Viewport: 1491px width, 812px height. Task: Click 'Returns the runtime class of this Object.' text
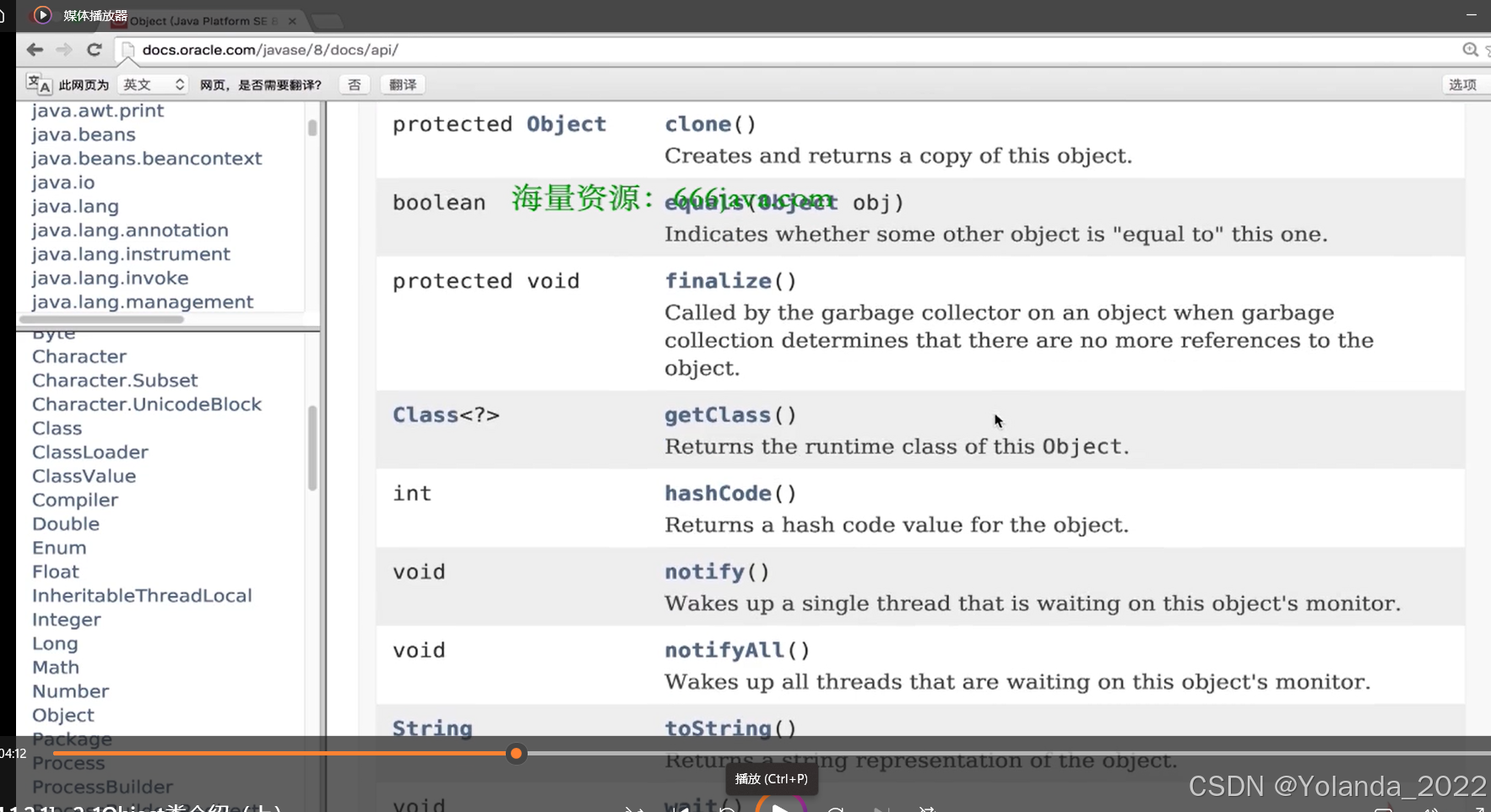897,447
